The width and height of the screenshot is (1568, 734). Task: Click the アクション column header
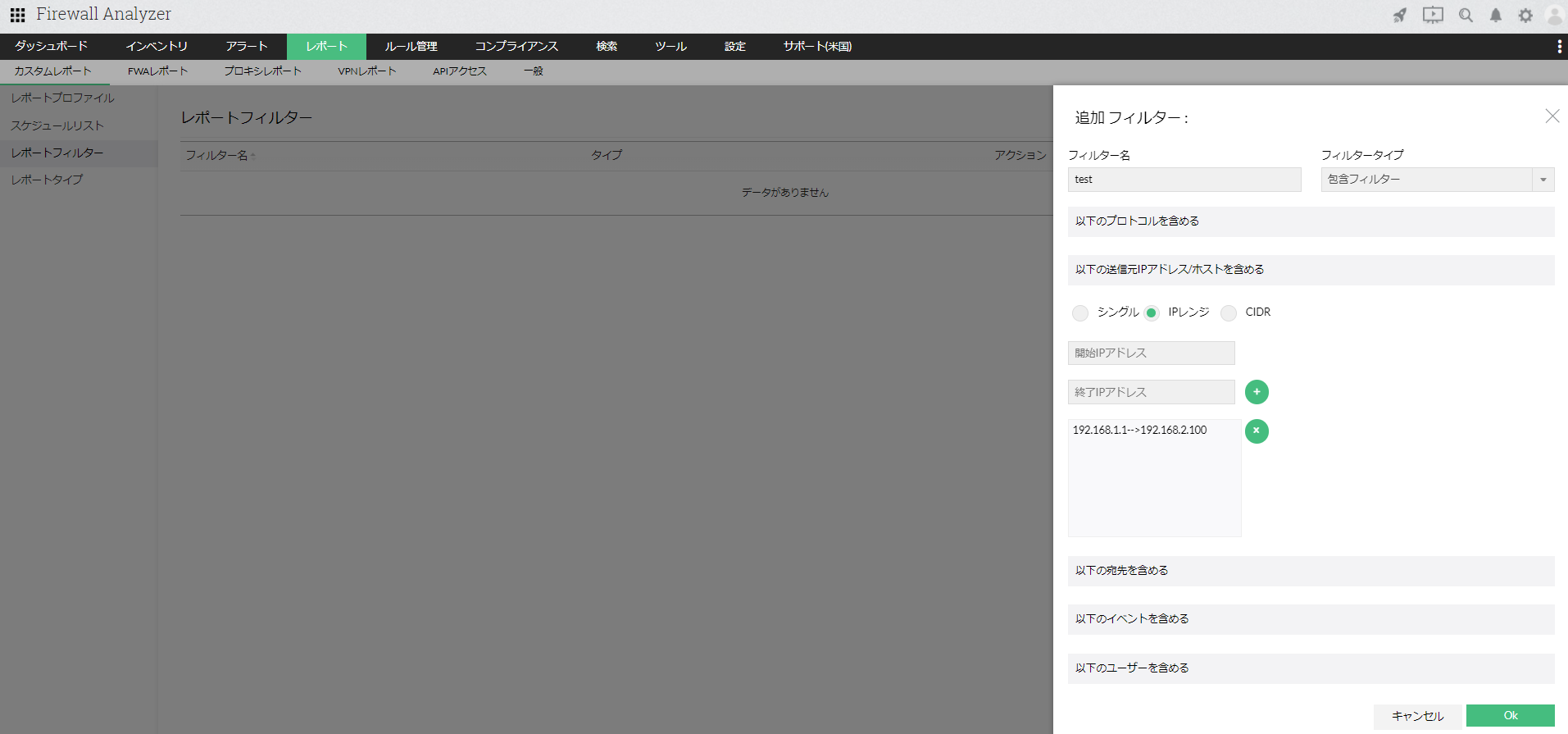[x=1020, y=156]
